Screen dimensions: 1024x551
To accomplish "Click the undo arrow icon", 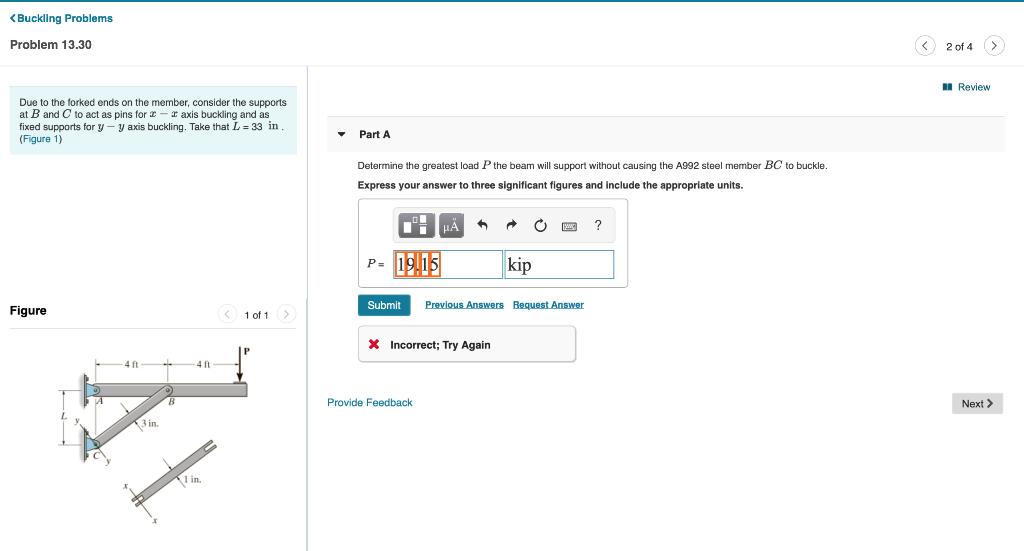I will [x=482, y=225].
